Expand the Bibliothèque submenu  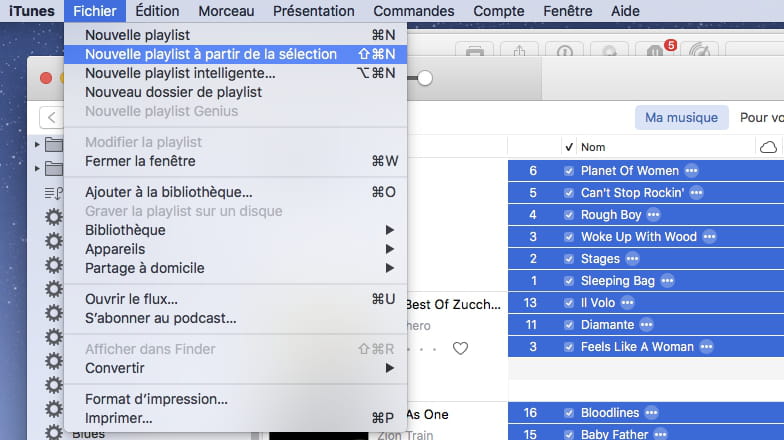pyautogui.click(x=236, y=230)
